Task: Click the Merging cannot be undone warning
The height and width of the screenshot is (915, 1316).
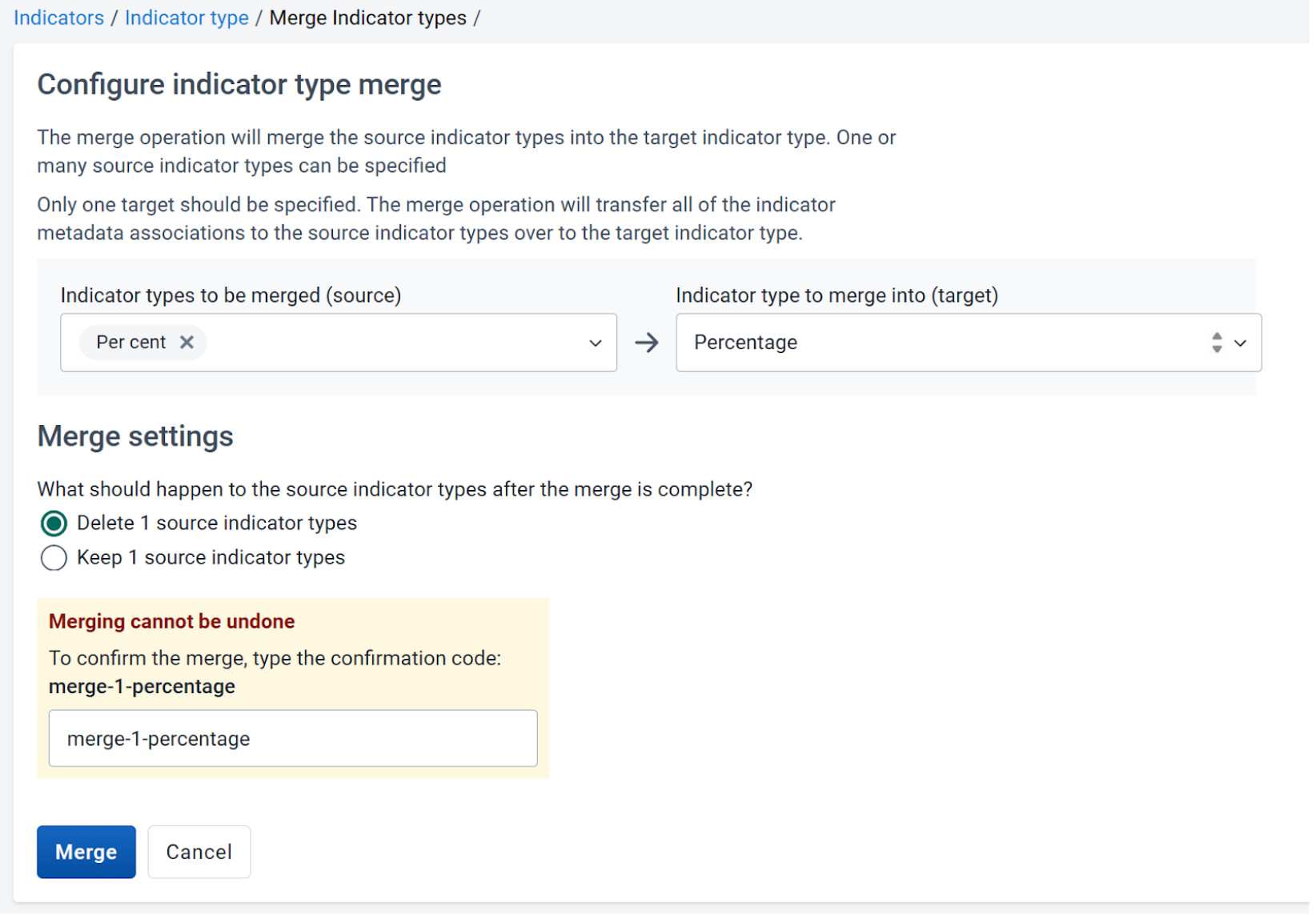Action: coord(171,622)
